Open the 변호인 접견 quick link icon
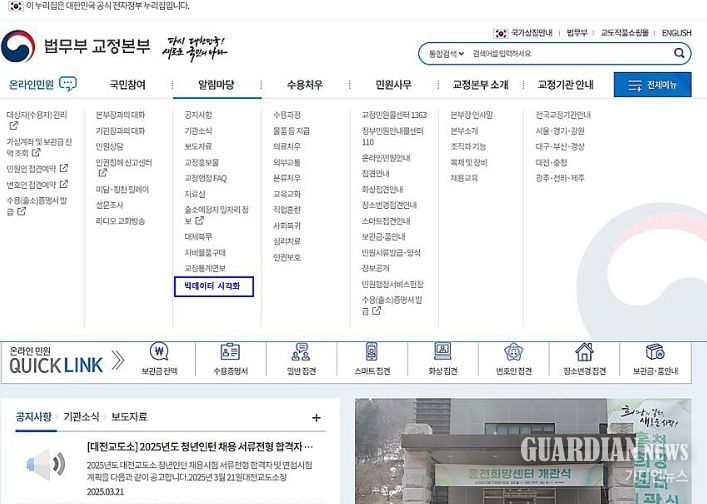The height and width of the screenshot is (504, 707). coord(513,352)
